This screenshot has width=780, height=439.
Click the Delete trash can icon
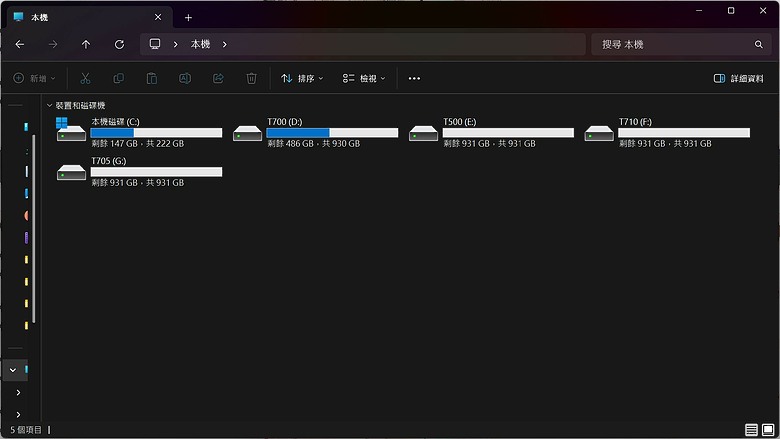coord(251,79)
